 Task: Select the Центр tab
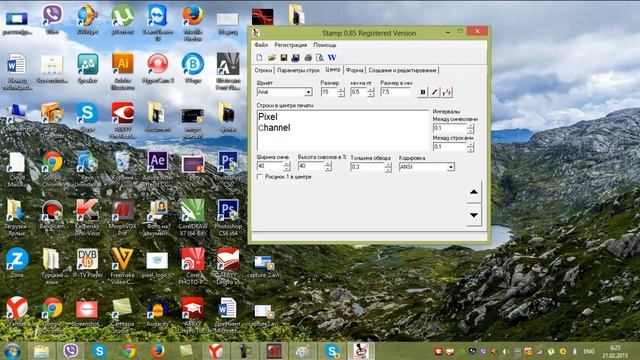333,70
